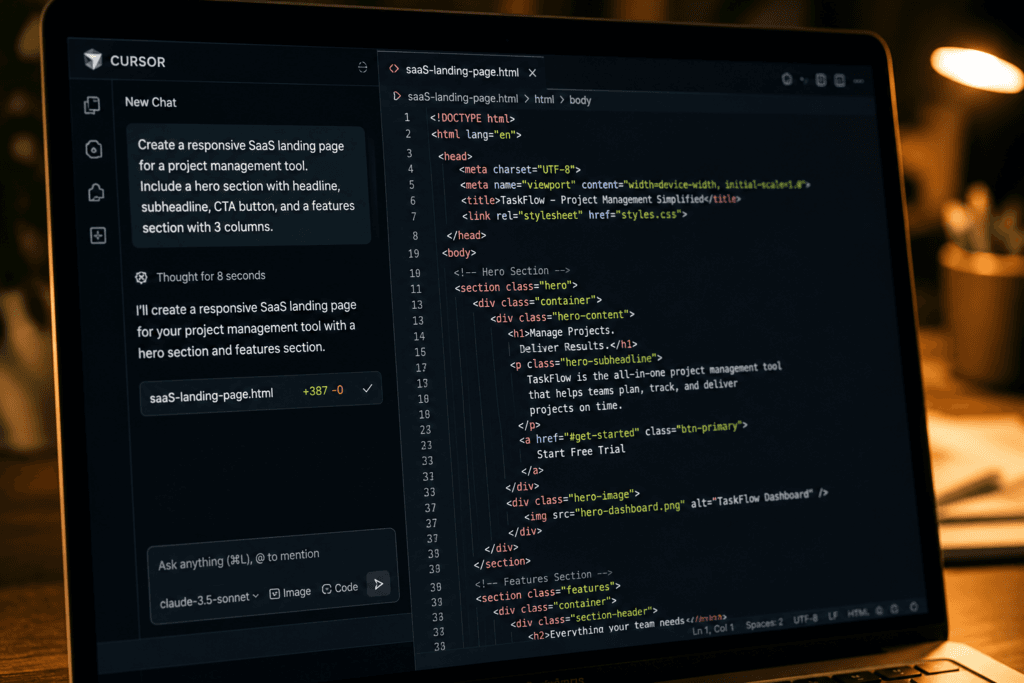Click the LF line ending indicator

point(832,616)
